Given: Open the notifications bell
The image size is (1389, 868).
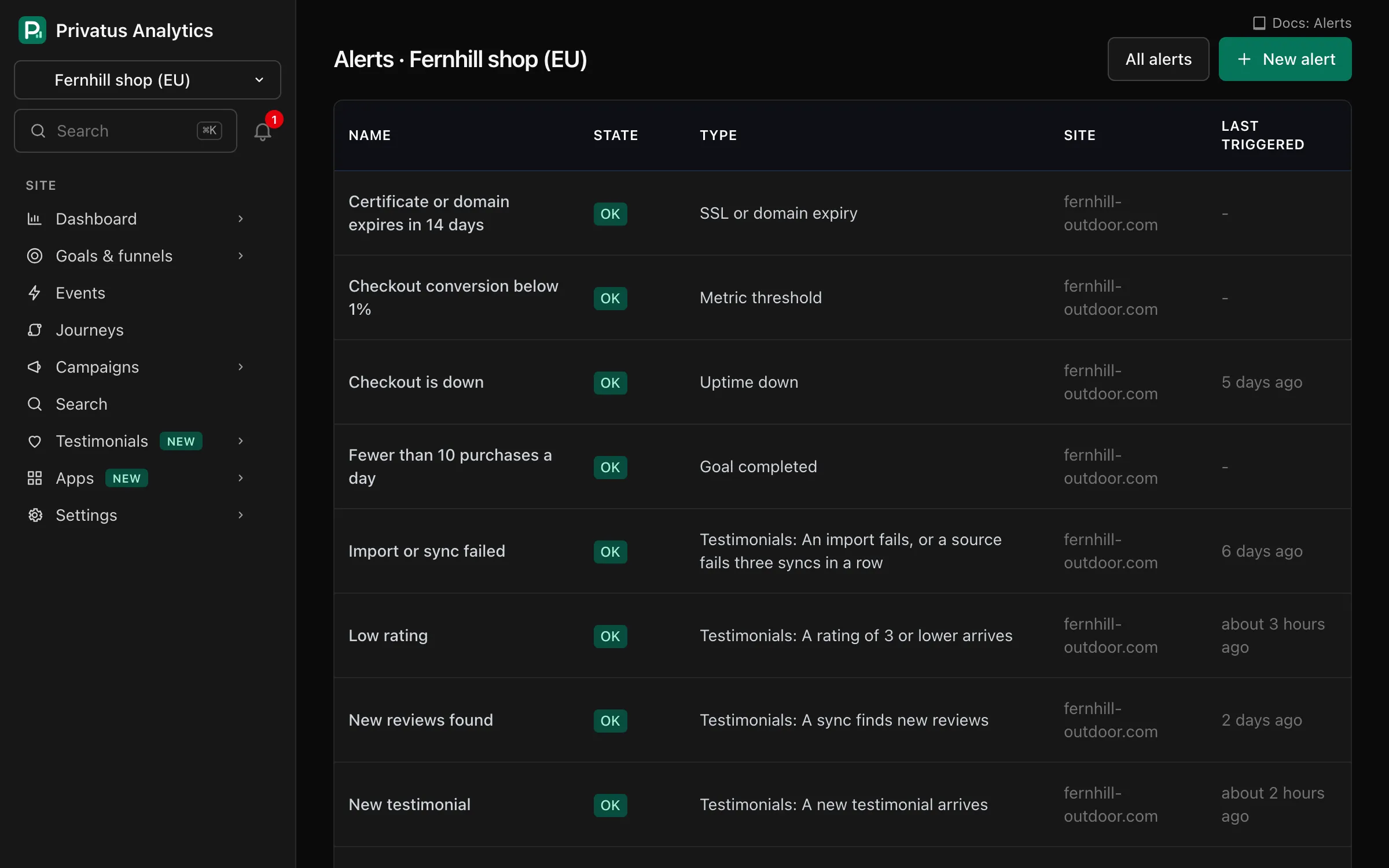Looking at the screenshot, I should click(x=263, y=131).
